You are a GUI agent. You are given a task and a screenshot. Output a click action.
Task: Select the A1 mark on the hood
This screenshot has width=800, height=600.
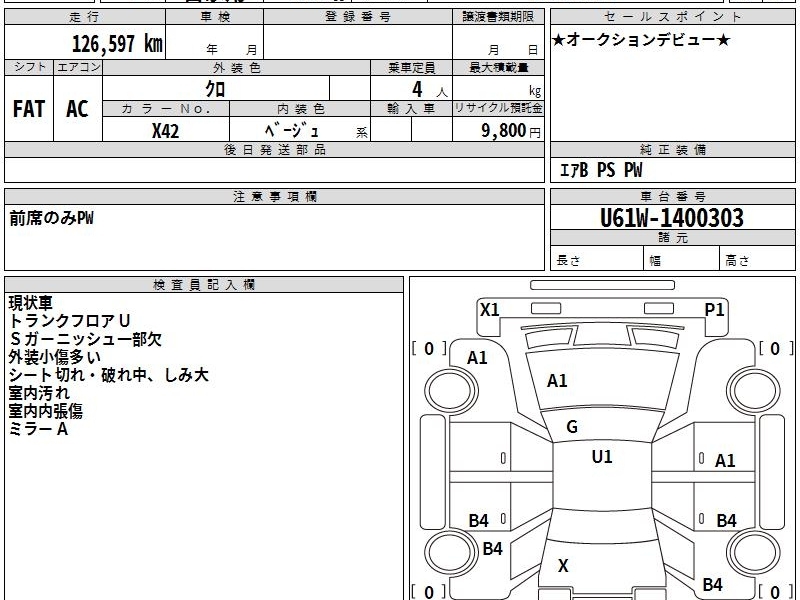click(x=557, y=381)
